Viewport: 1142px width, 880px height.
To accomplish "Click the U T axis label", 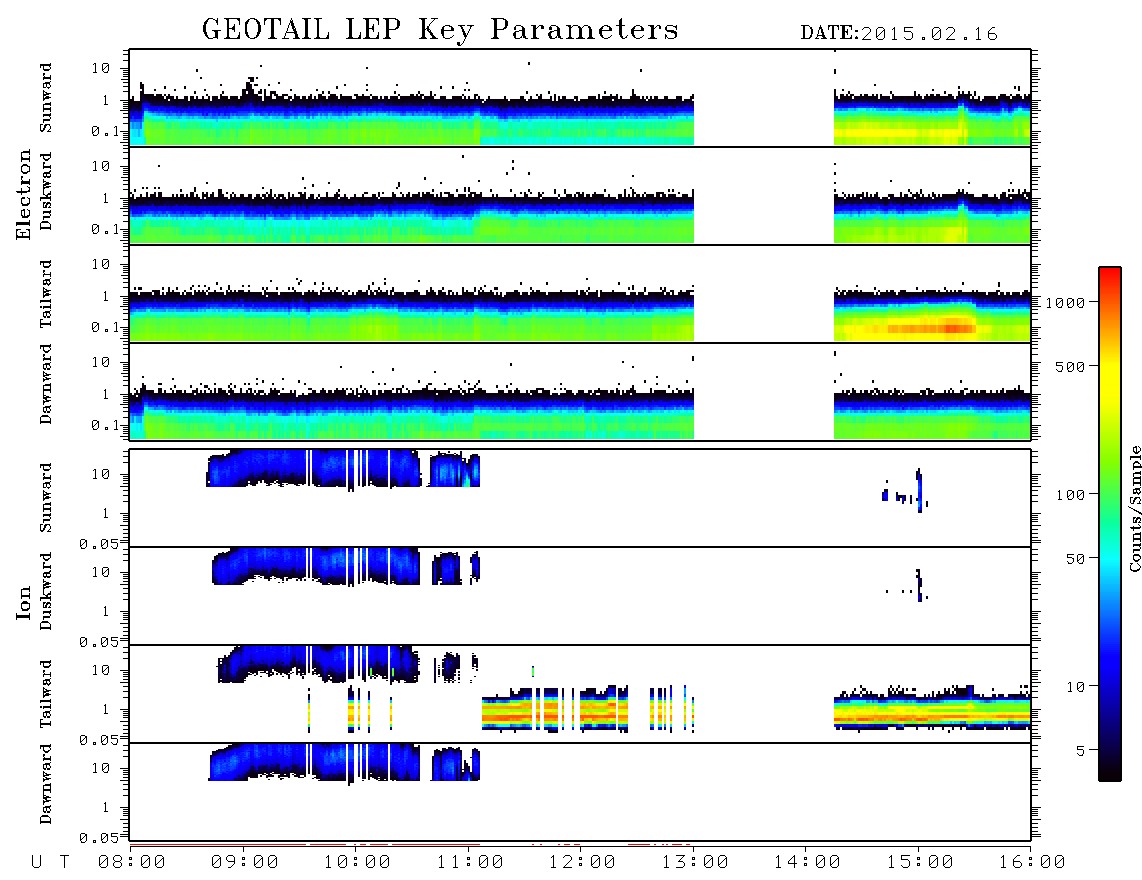I will pyautogui.click(x=50, y=863).
